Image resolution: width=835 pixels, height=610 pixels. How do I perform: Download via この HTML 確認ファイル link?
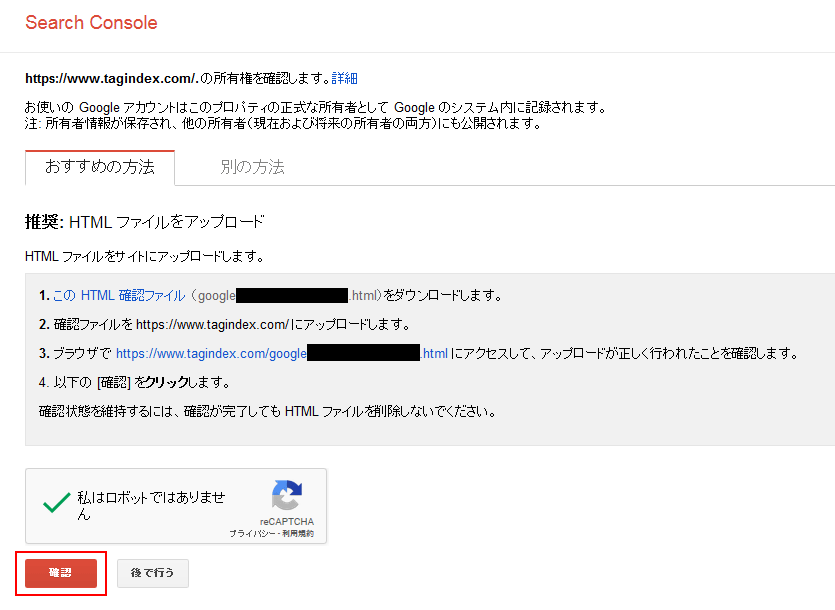tap(119, 296)
